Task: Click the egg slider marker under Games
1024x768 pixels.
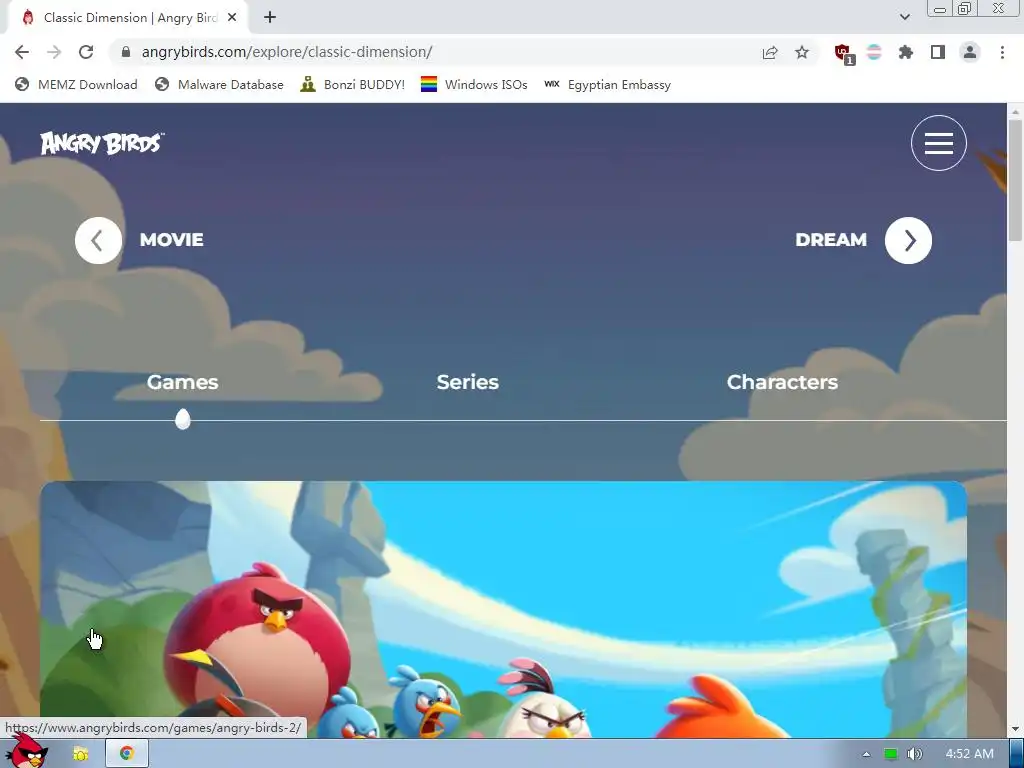Action: tap(183, 419)
